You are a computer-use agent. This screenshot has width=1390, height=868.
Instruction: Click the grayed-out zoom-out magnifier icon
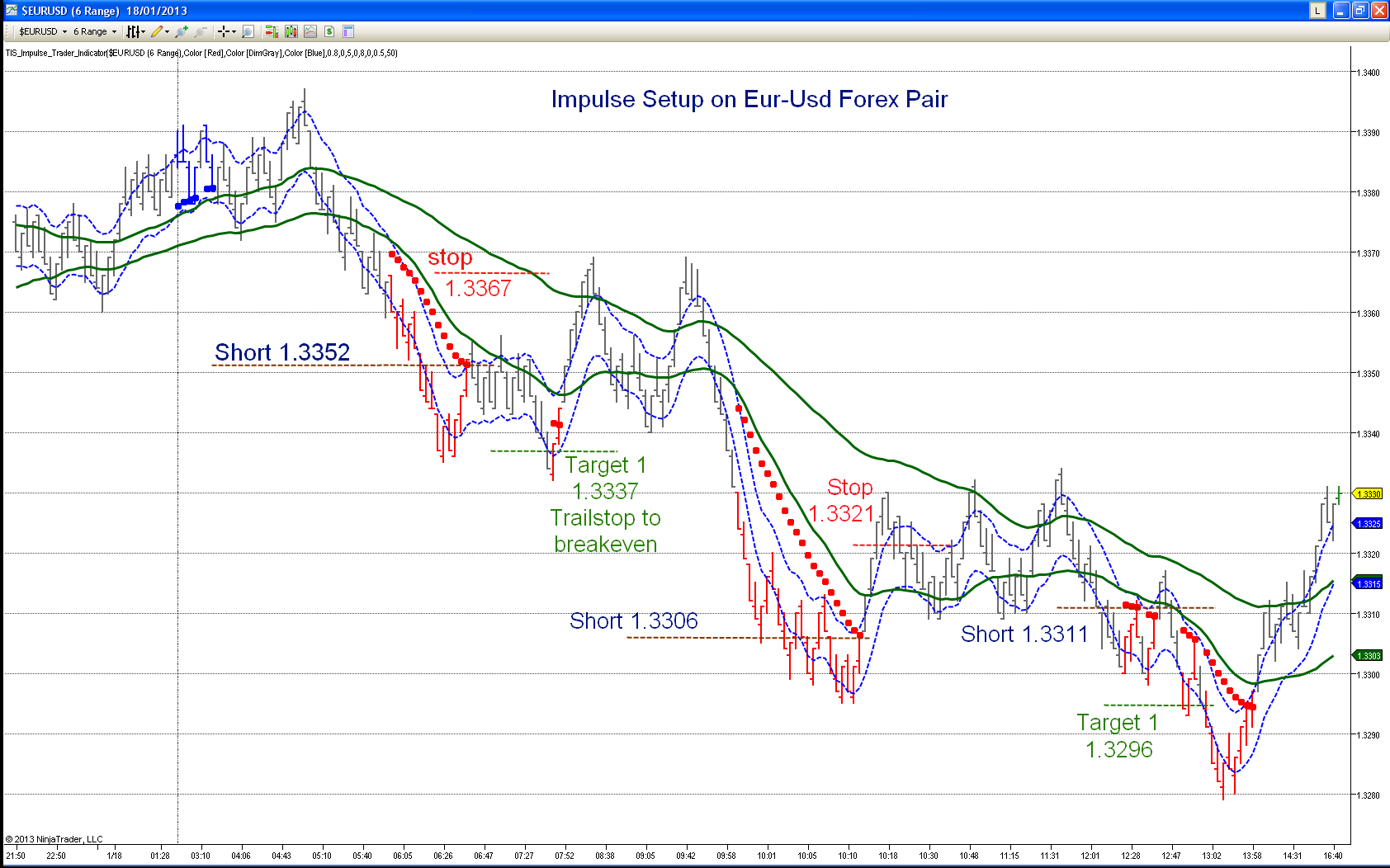201,31
